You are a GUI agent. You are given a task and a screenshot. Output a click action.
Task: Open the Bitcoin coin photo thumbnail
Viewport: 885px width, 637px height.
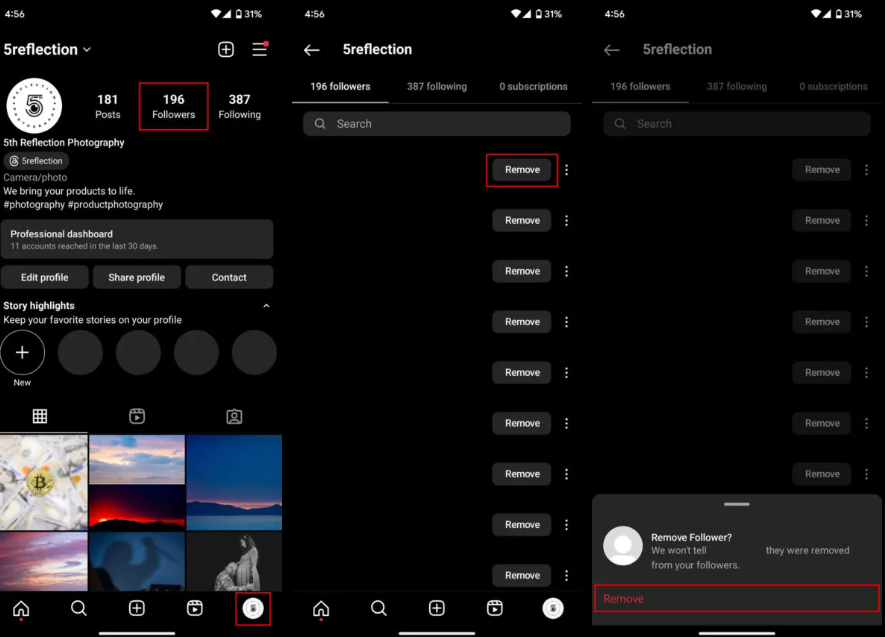tap(43, 482)
